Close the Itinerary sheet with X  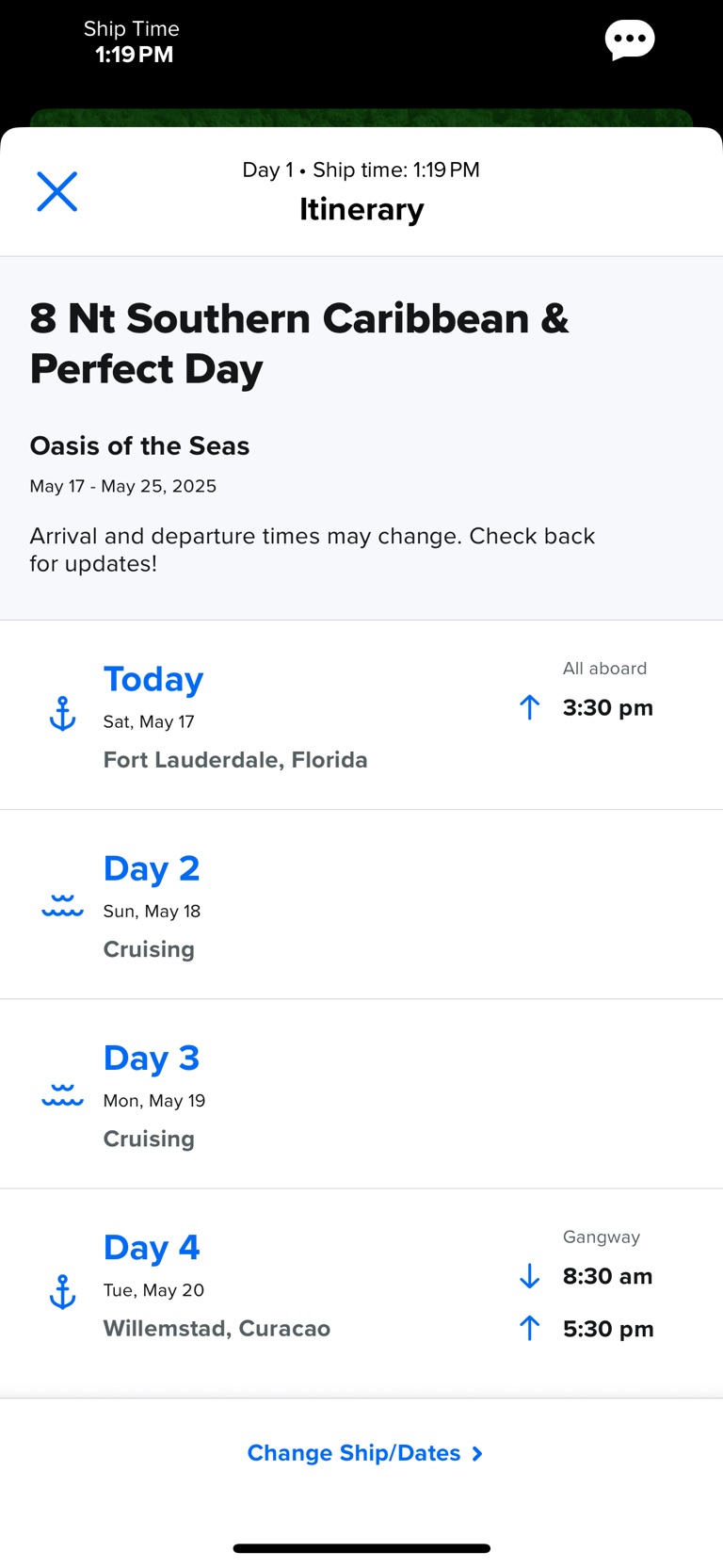coord(56,191)
